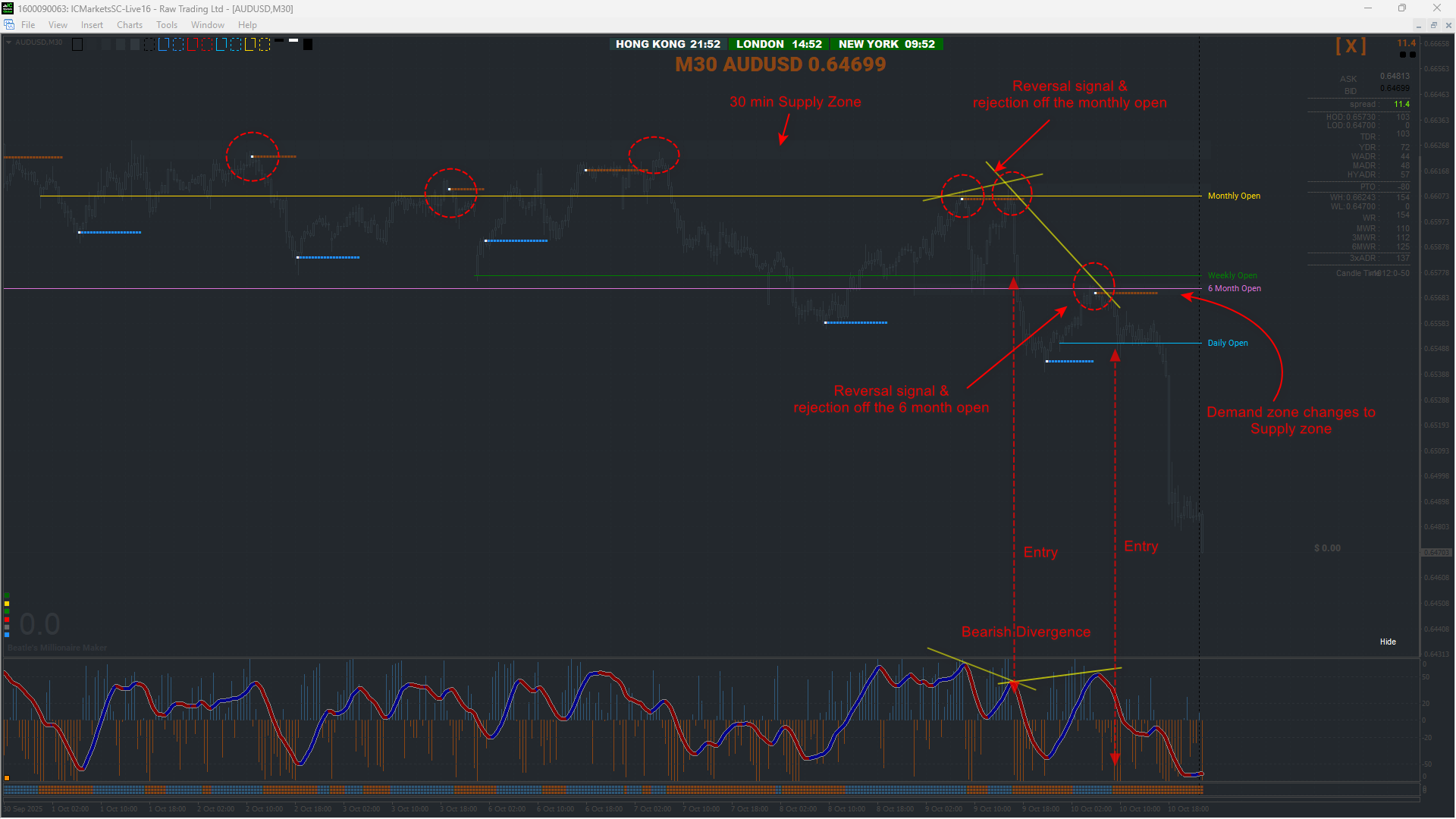Click the Hide button on chart

point(1387,642)
